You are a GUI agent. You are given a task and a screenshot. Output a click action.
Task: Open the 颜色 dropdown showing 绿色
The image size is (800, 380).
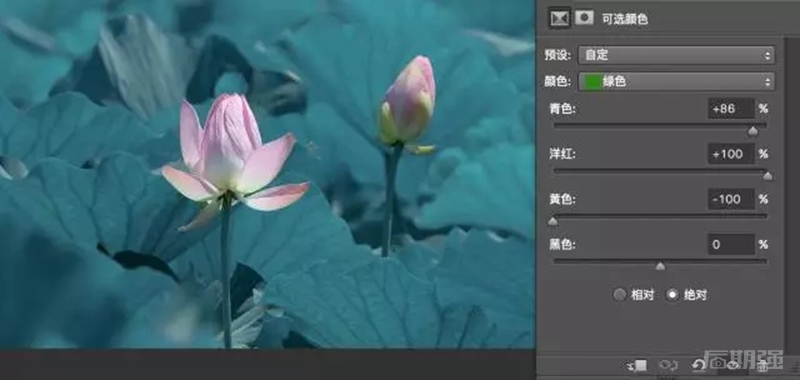click(x=676, y=81)
